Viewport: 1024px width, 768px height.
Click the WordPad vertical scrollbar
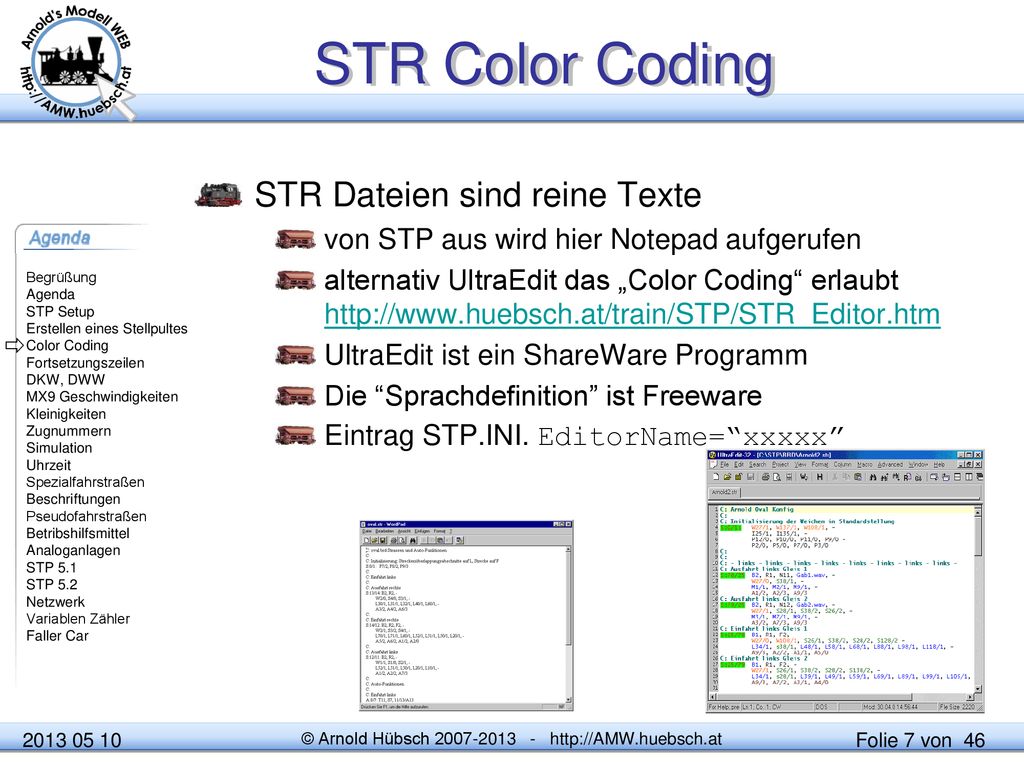(x=568, y=622)
